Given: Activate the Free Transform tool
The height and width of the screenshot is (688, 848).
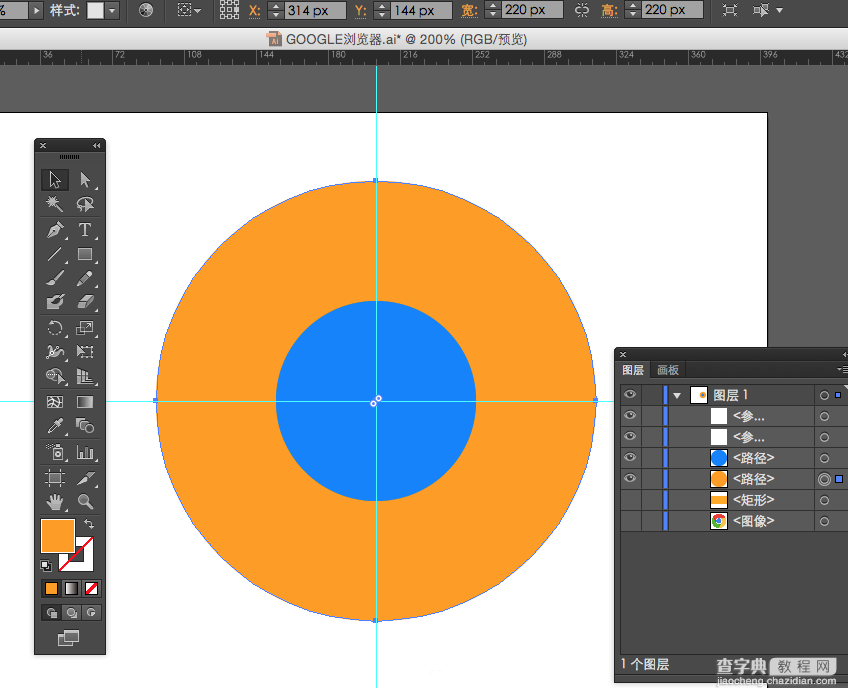Looking at the screenshot, I should pyautogui.click(x=85, y=352).
